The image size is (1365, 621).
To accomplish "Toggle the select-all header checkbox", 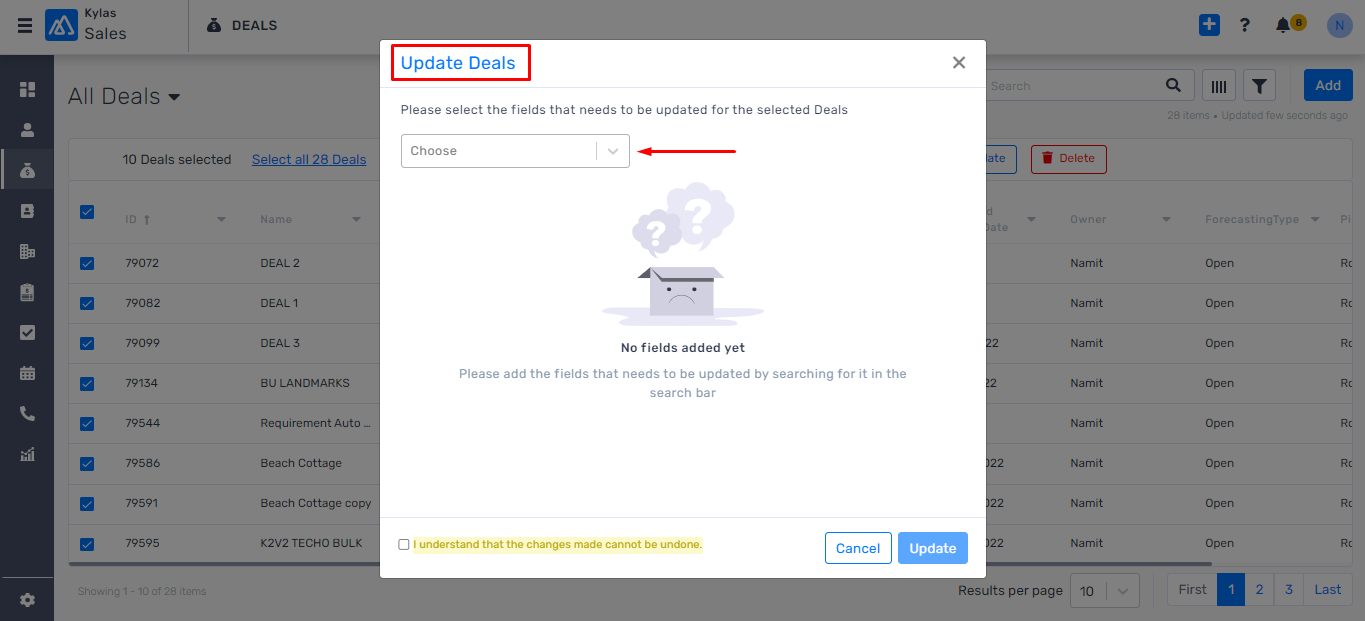I will [x=87, y=212].
